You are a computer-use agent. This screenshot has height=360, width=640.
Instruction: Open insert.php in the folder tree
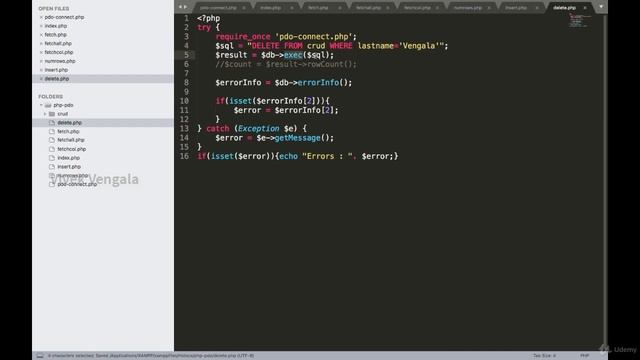pos(69,167)
